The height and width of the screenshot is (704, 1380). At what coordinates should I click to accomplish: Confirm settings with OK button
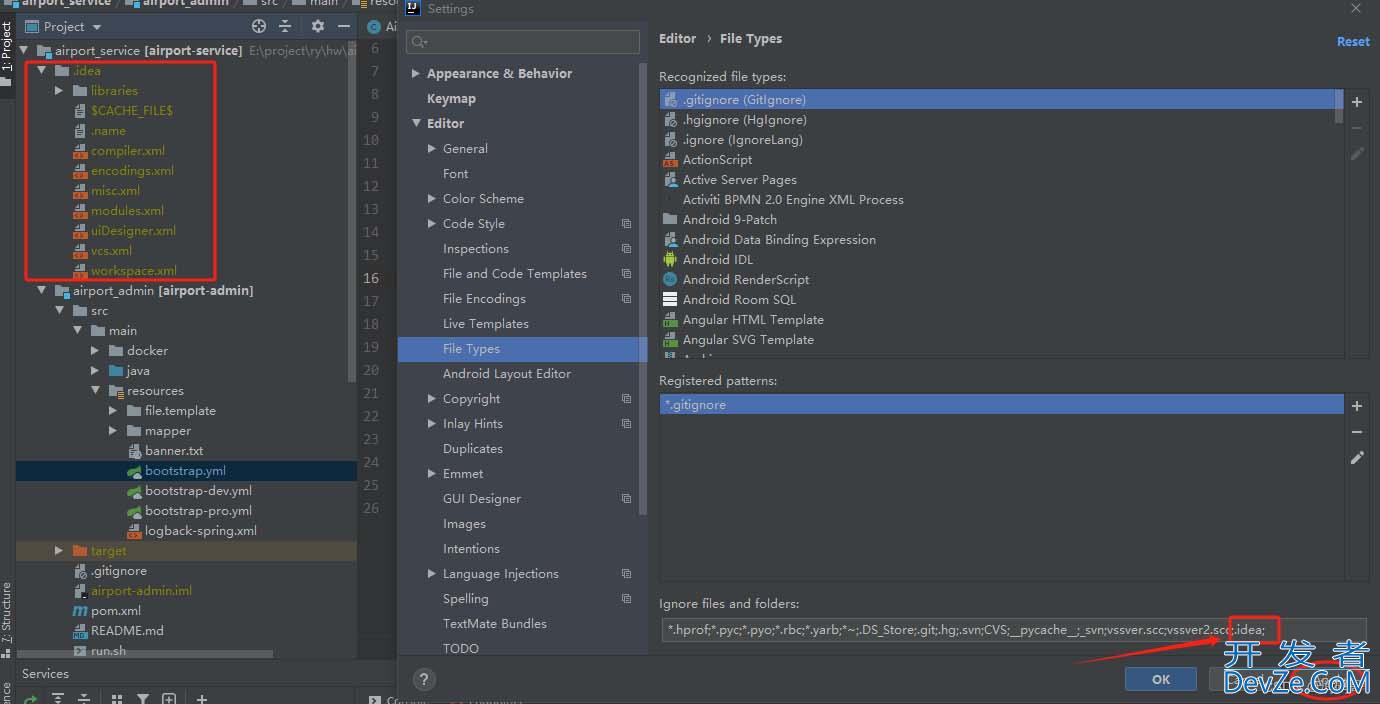(1161, 679)
